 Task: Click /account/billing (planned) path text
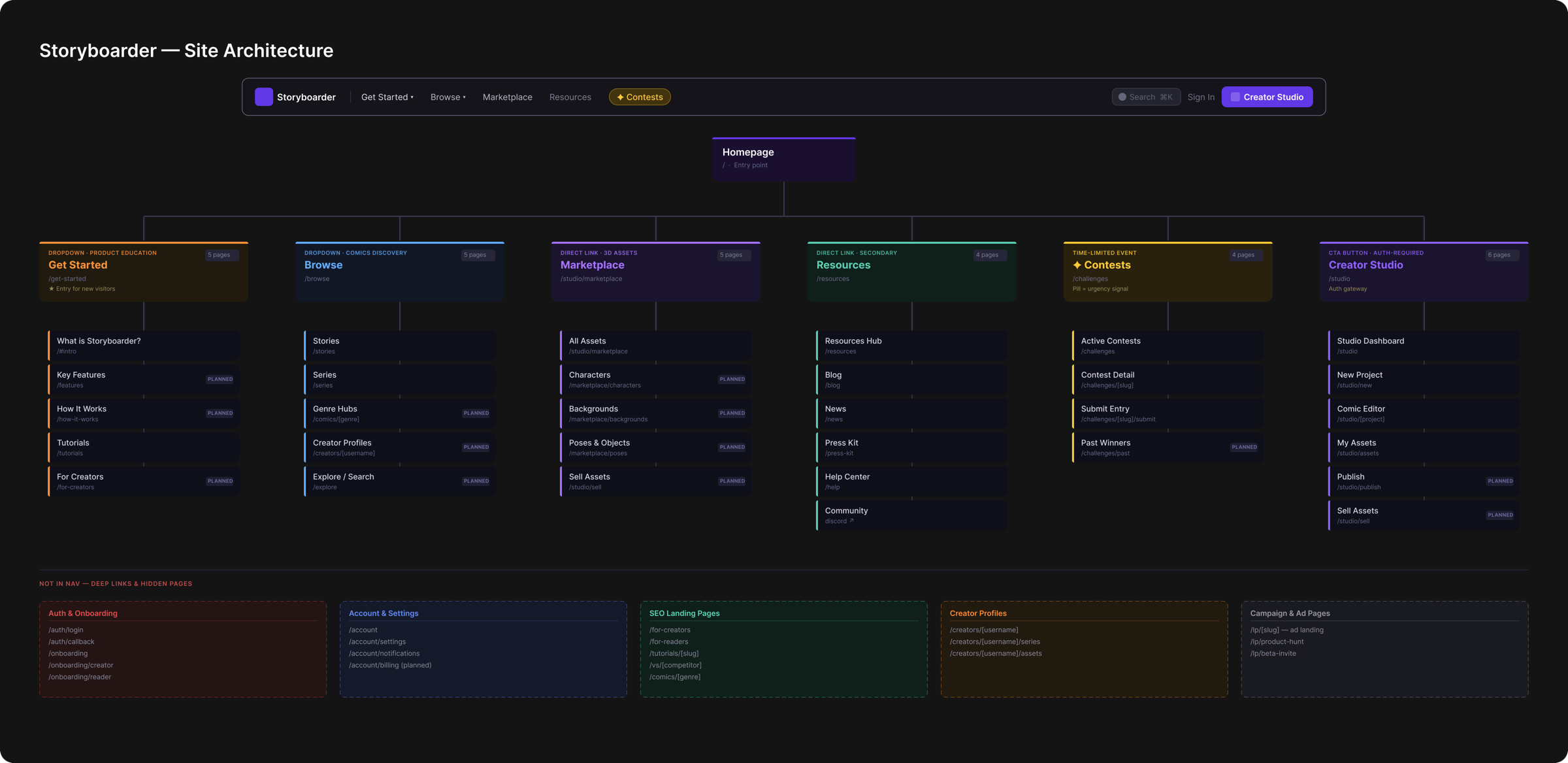[390, 665]
